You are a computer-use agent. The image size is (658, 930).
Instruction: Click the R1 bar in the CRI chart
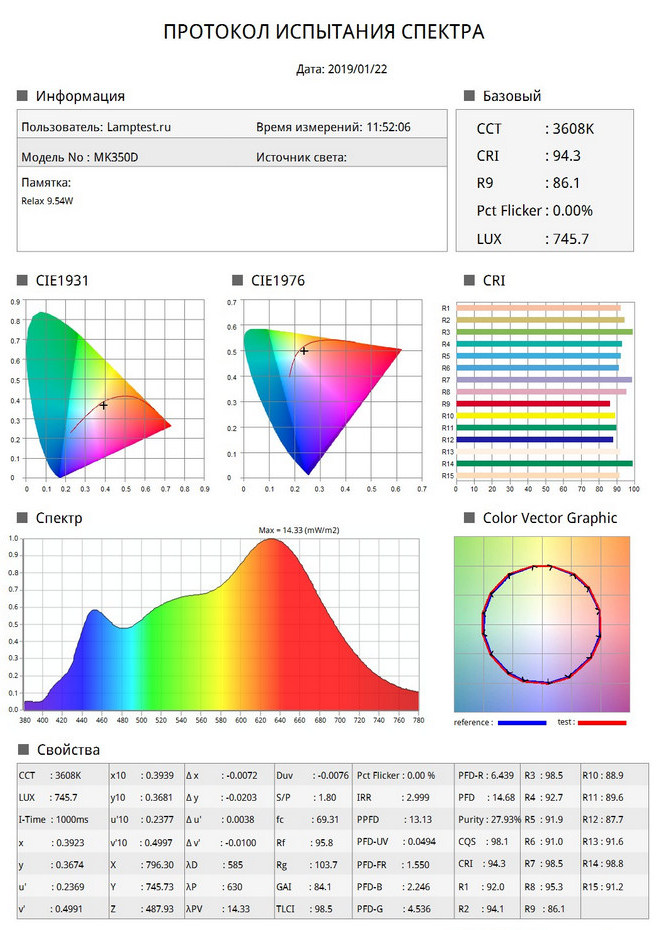538,308
